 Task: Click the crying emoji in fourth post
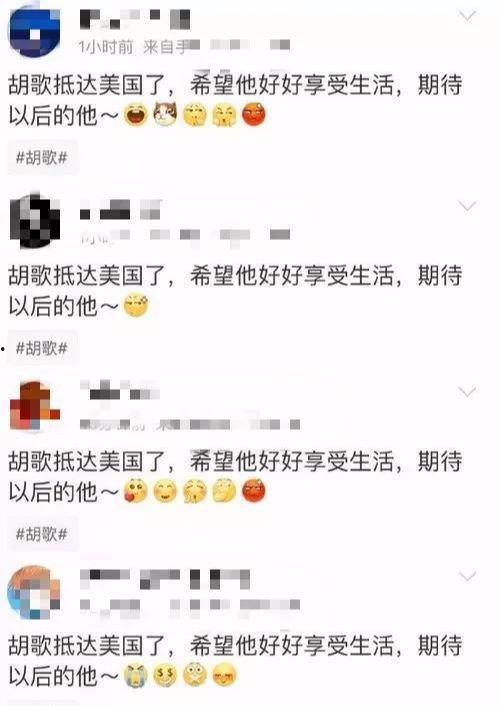pos(136,675)
